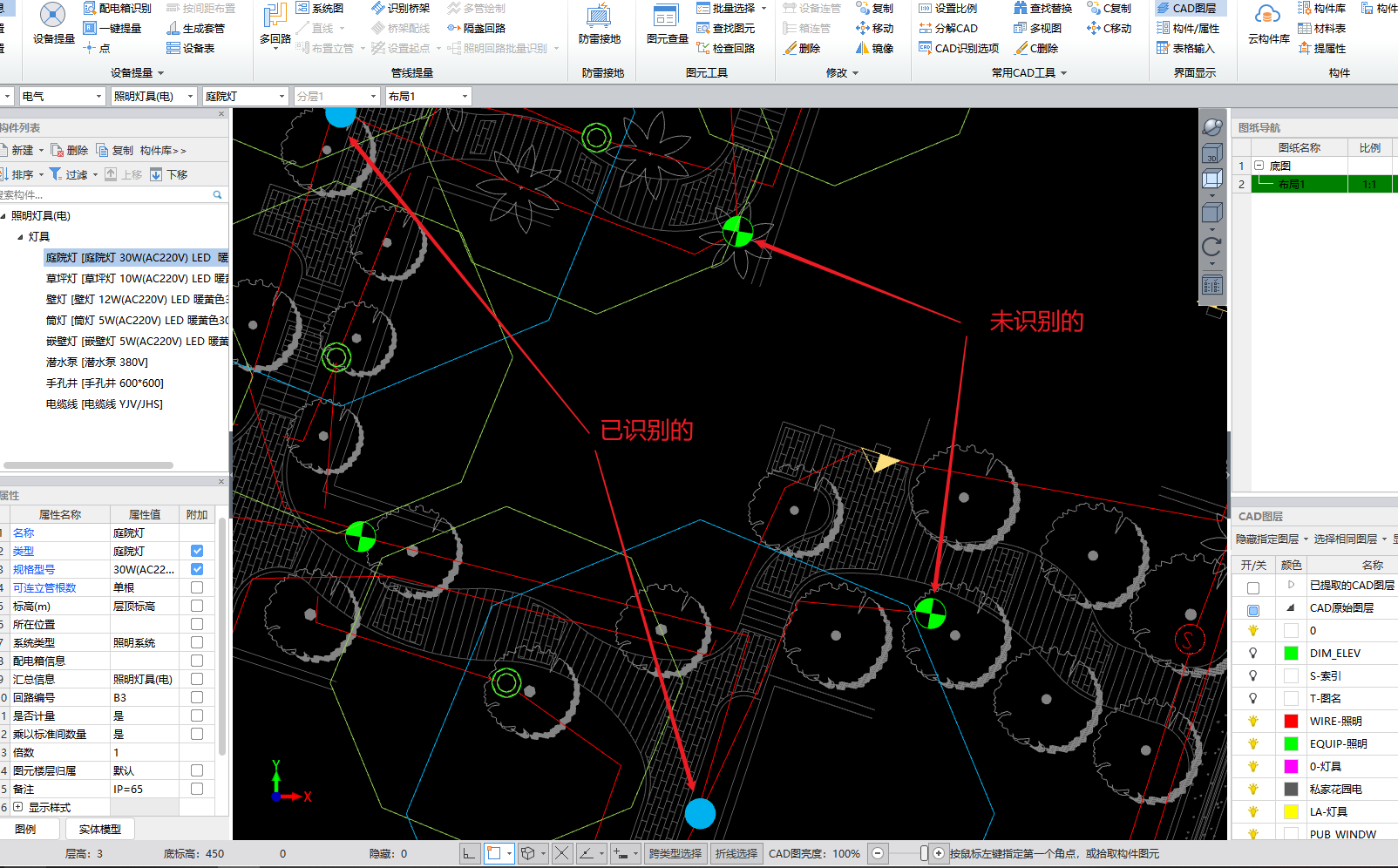This screenshot has height=868, width=1398.
Task: Click the 下移 move-down button
Action: click(169, 174)
